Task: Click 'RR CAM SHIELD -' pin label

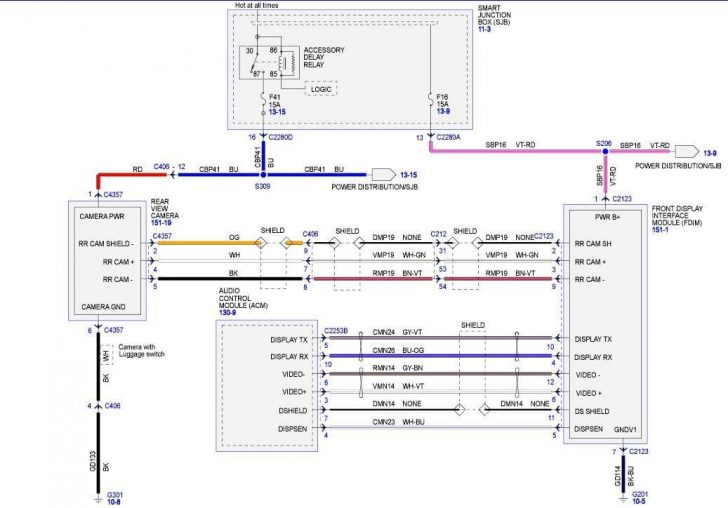Action: pos(106,243)
